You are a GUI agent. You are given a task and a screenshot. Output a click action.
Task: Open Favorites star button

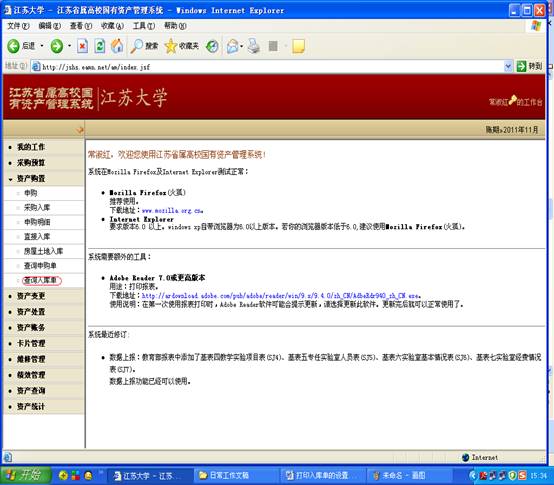pos(182,46)
